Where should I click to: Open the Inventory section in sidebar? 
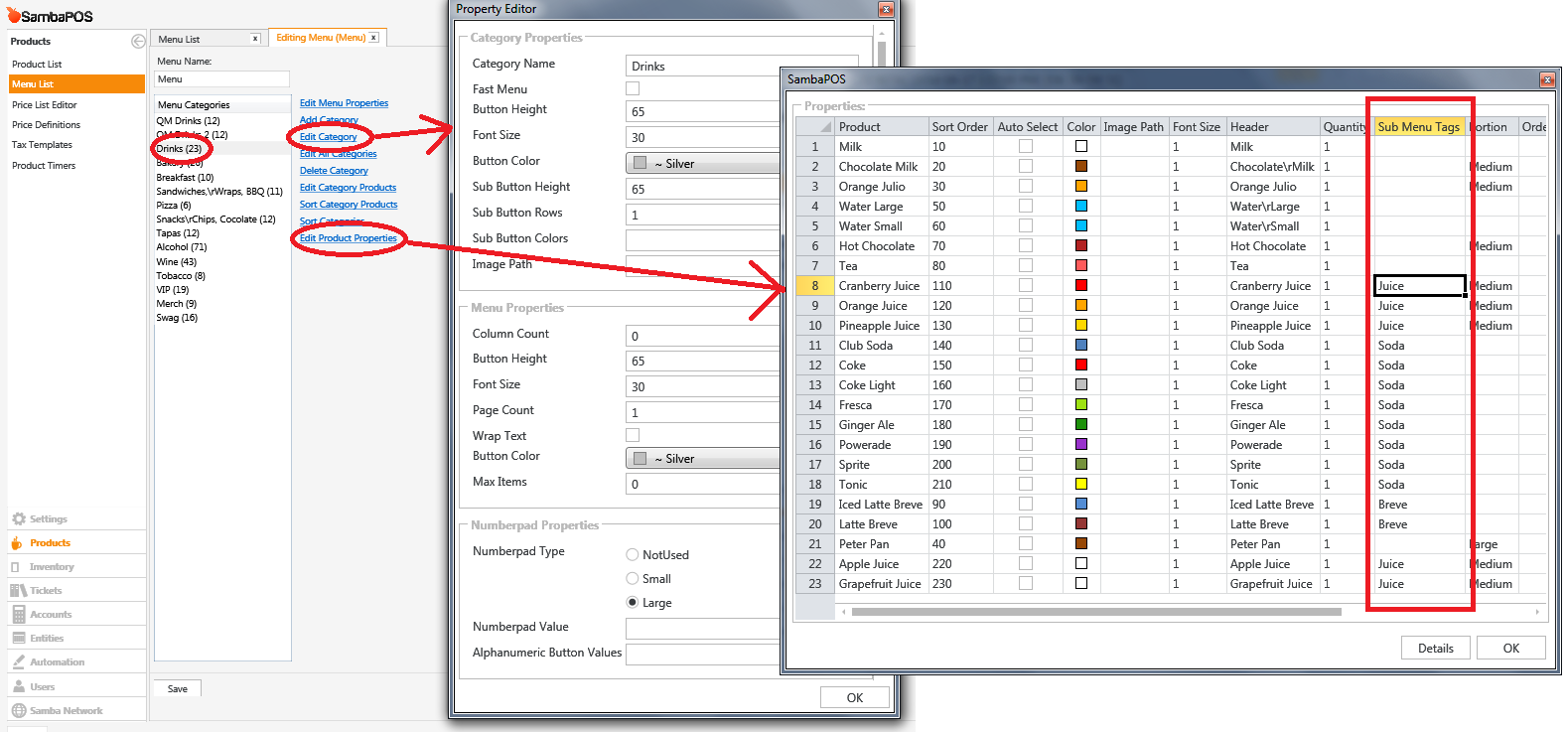52,566
